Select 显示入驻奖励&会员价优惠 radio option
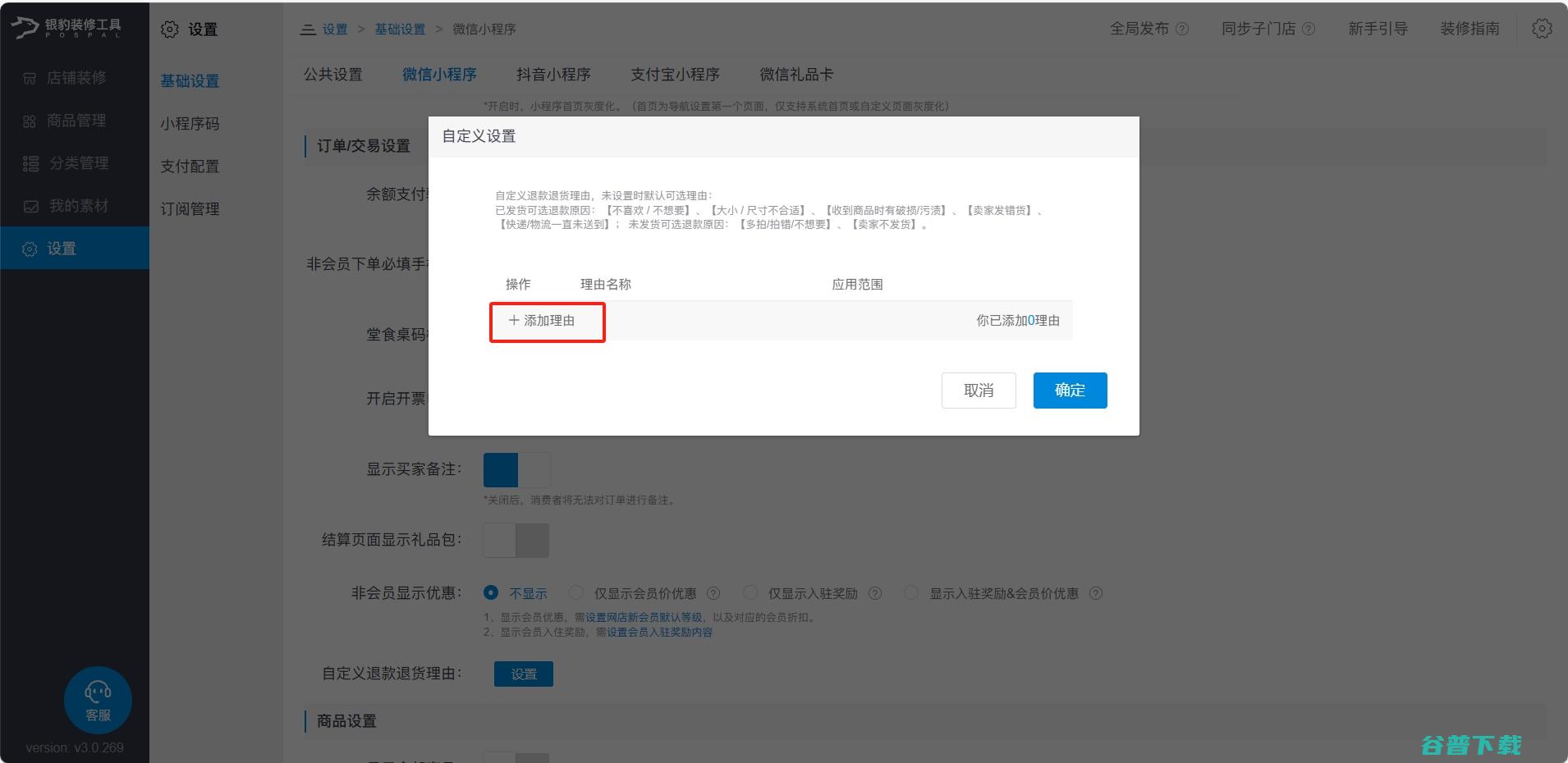 pos(910,592)
